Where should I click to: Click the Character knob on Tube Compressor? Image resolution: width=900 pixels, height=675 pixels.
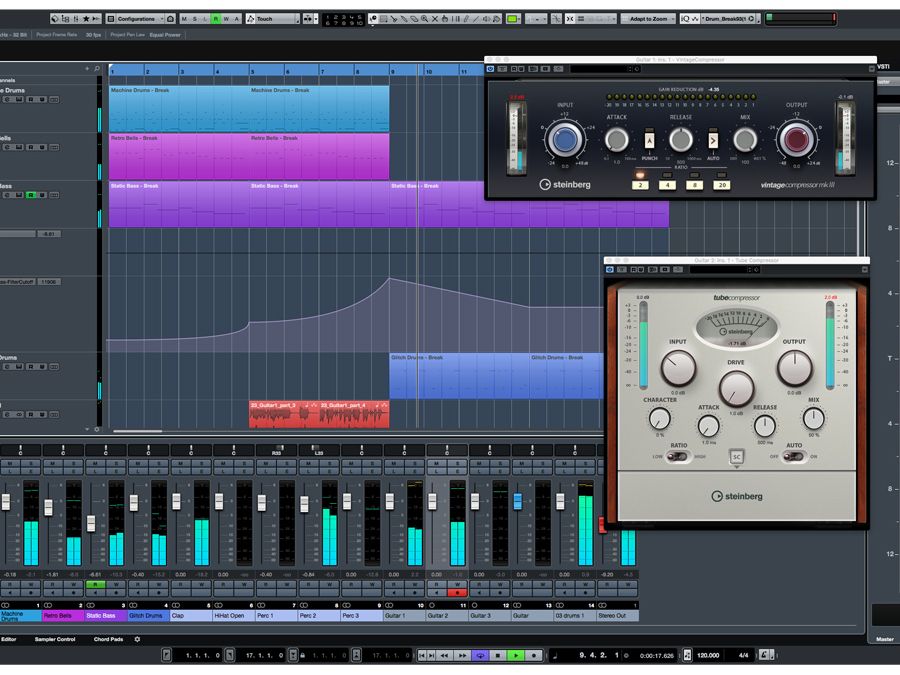coord(660,419)
